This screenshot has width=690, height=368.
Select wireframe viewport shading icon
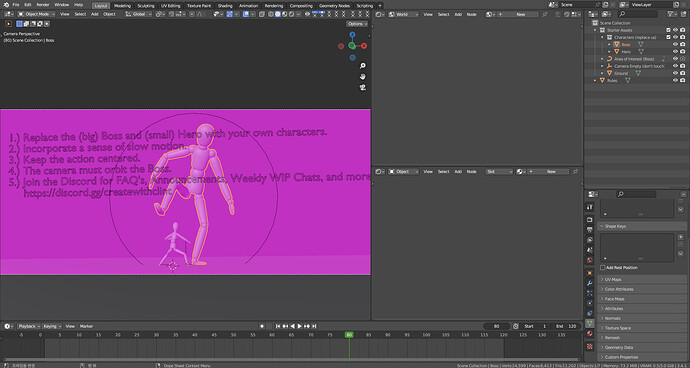[x=271, y=14]
